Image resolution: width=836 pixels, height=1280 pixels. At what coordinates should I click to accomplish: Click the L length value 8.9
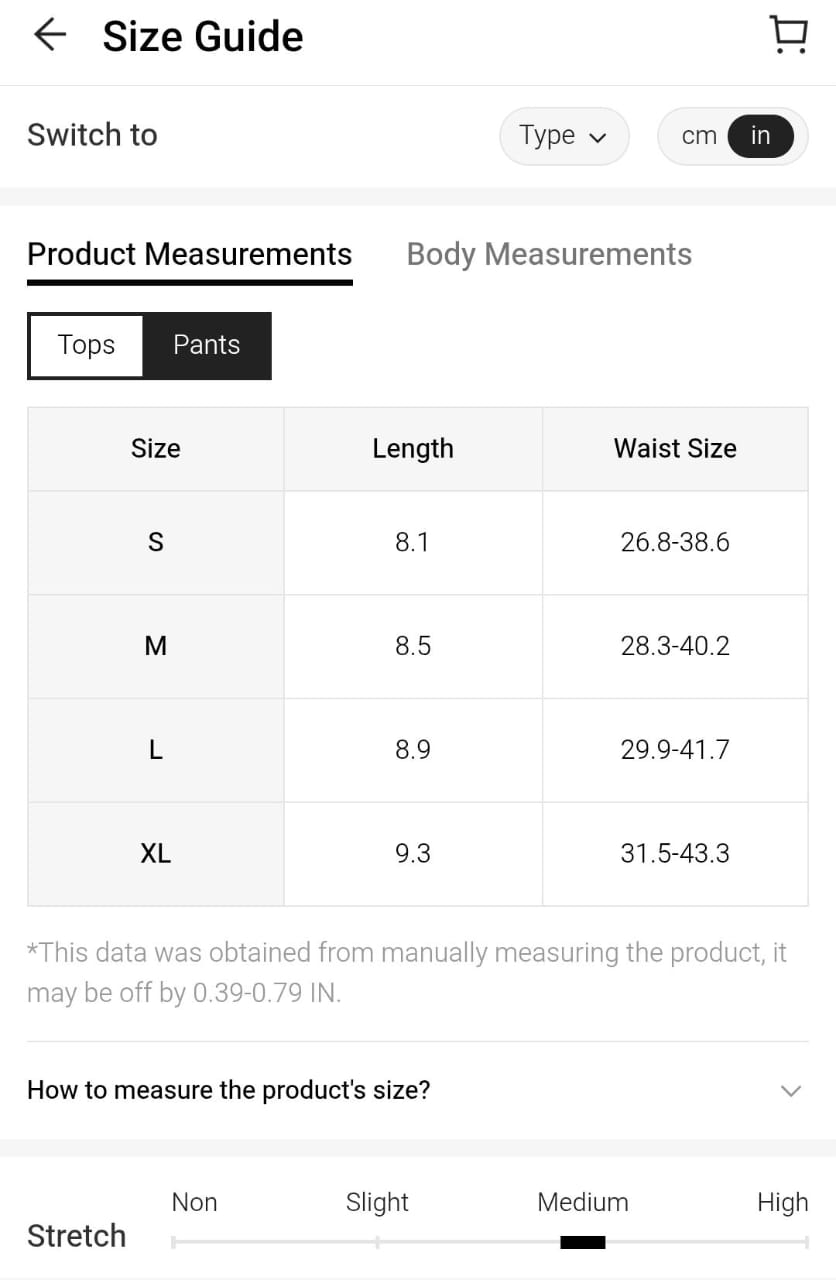point(413,750)
